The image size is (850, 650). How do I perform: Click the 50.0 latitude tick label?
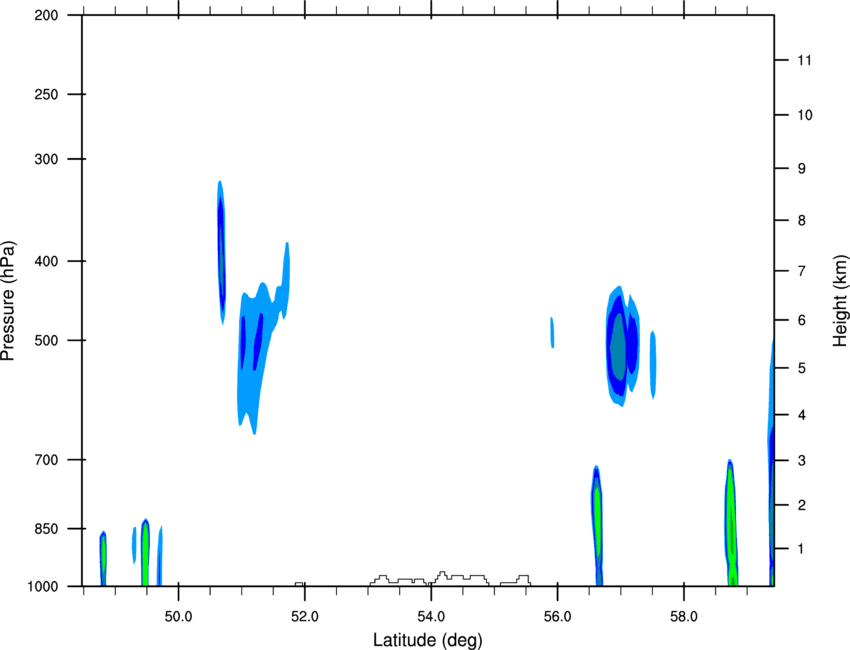178,617
